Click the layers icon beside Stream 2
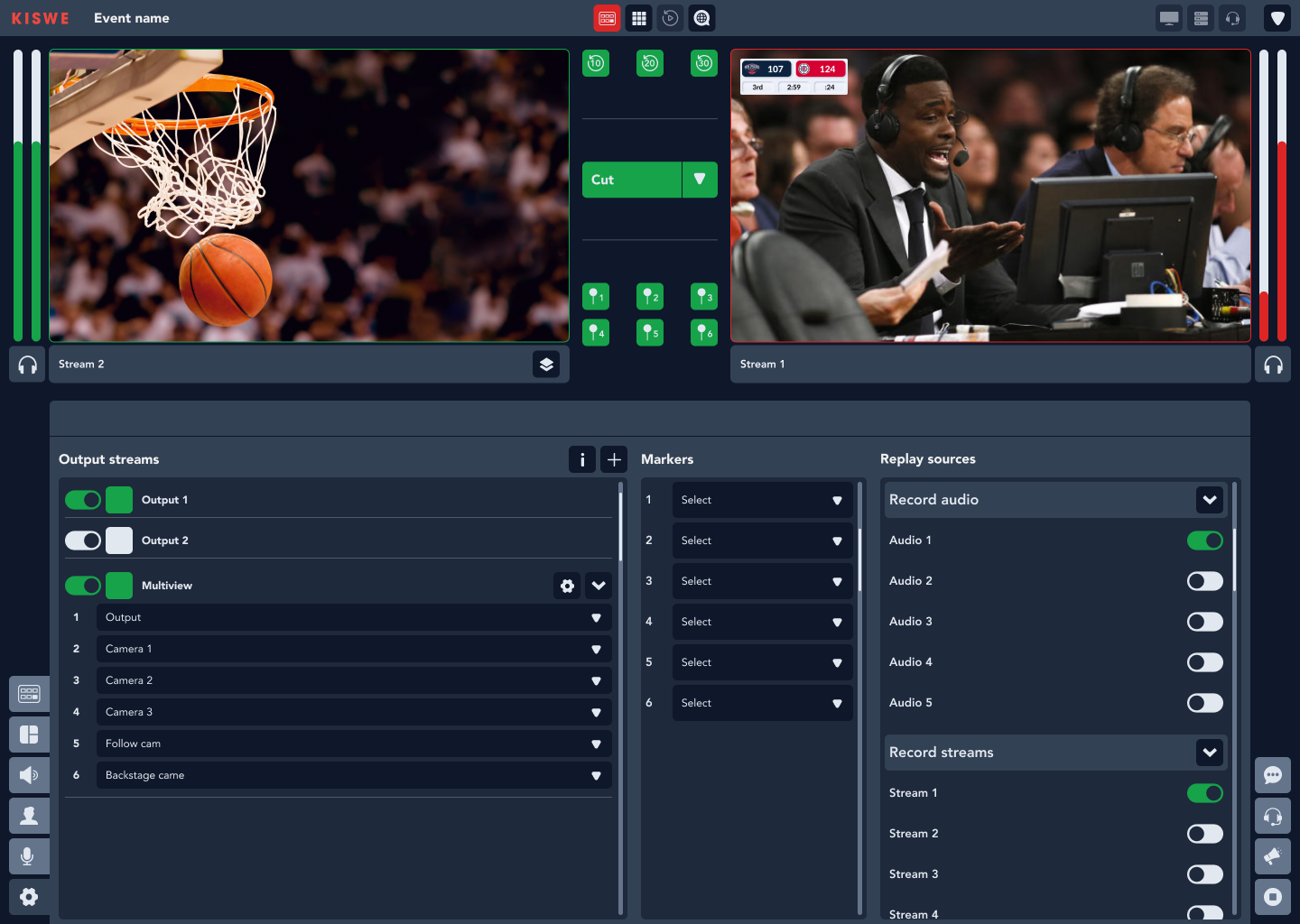 pyautogui.click(x=546, y=365)
